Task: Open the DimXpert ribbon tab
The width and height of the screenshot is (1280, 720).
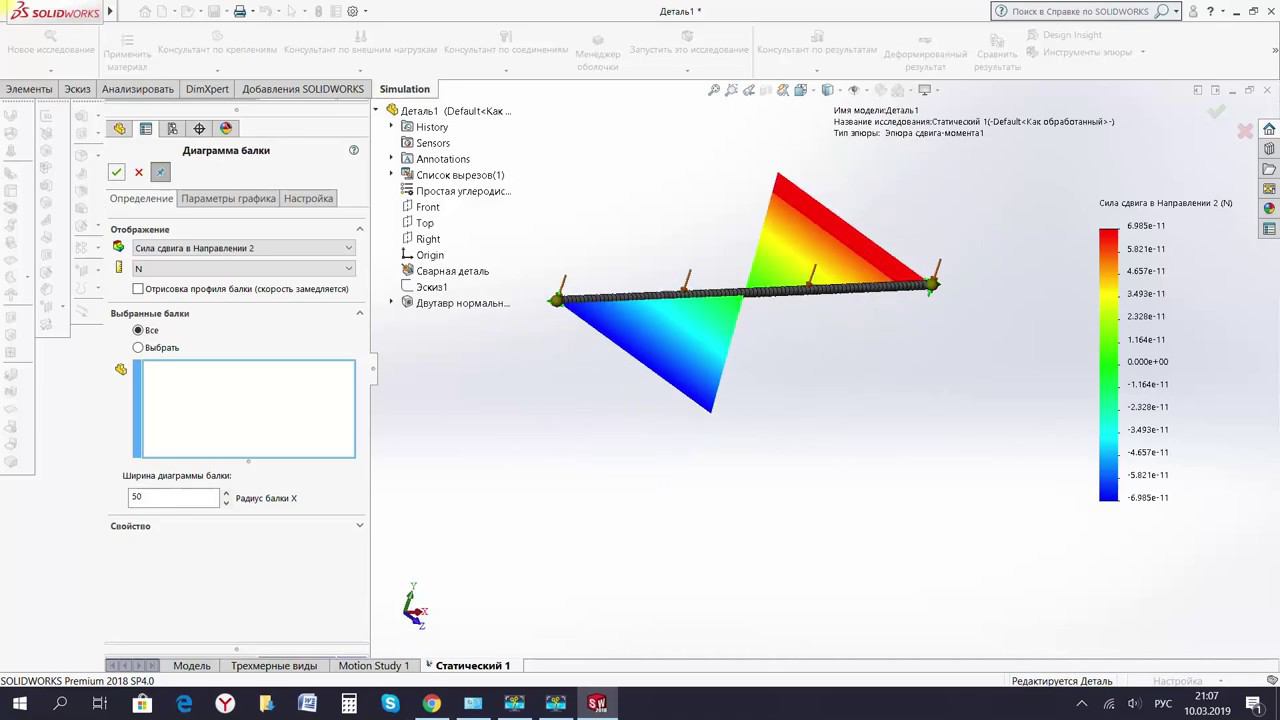Action: point(207,89)
